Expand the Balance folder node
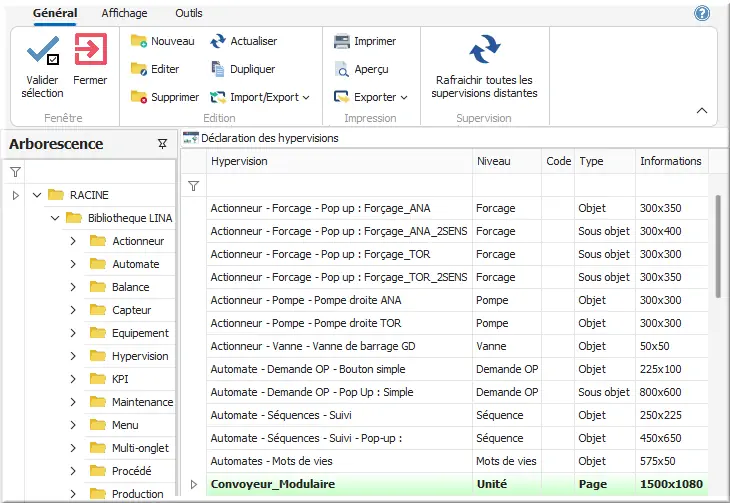This screenshot has height=503, width=730. [73, 287]
